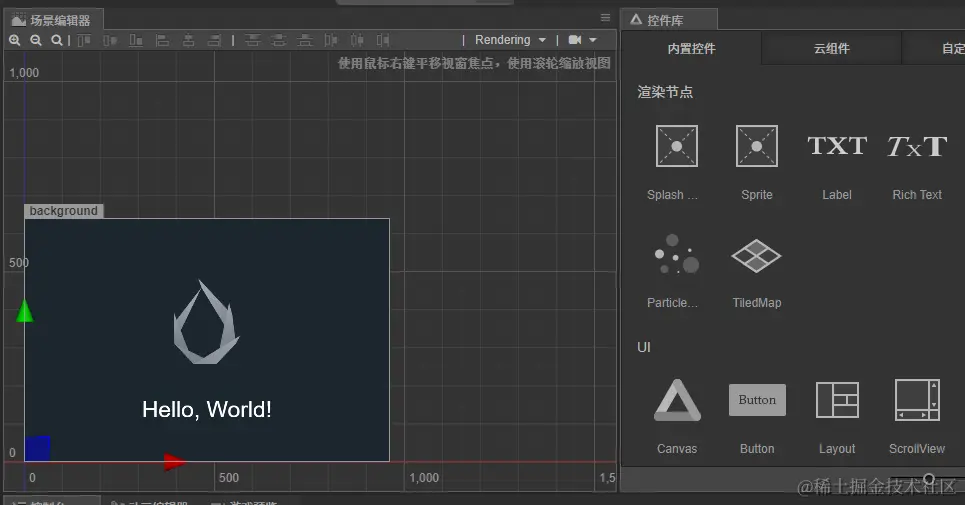
Task: Align selected nodes to left edge
Action: (x=162, y=41)
